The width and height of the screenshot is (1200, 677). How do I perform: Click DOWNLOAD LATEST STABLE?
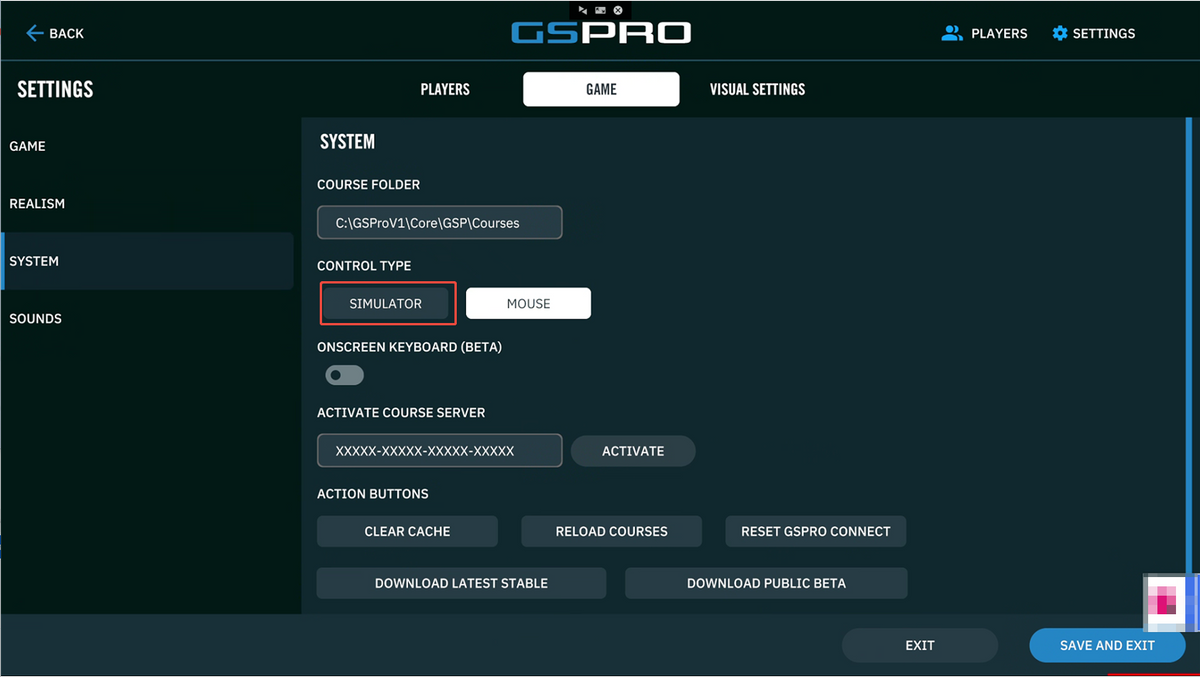tap(461, 583)
